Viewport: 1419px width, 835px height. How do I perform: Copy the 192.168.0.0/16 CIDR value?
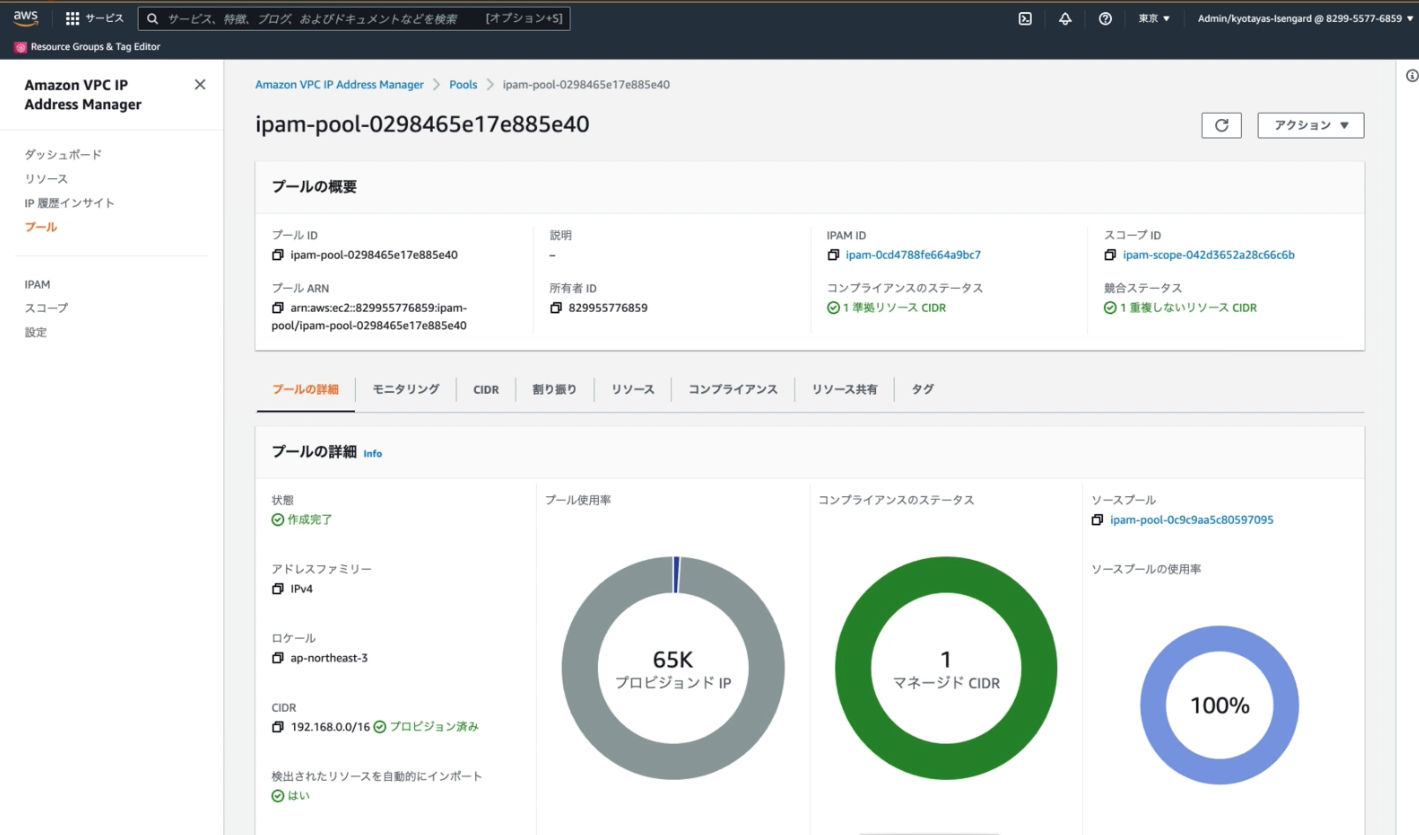[x=278, y=727]
